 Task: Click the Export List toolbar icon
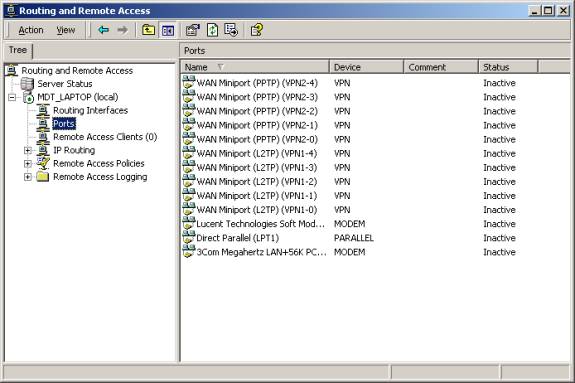(x=231, y=30)
